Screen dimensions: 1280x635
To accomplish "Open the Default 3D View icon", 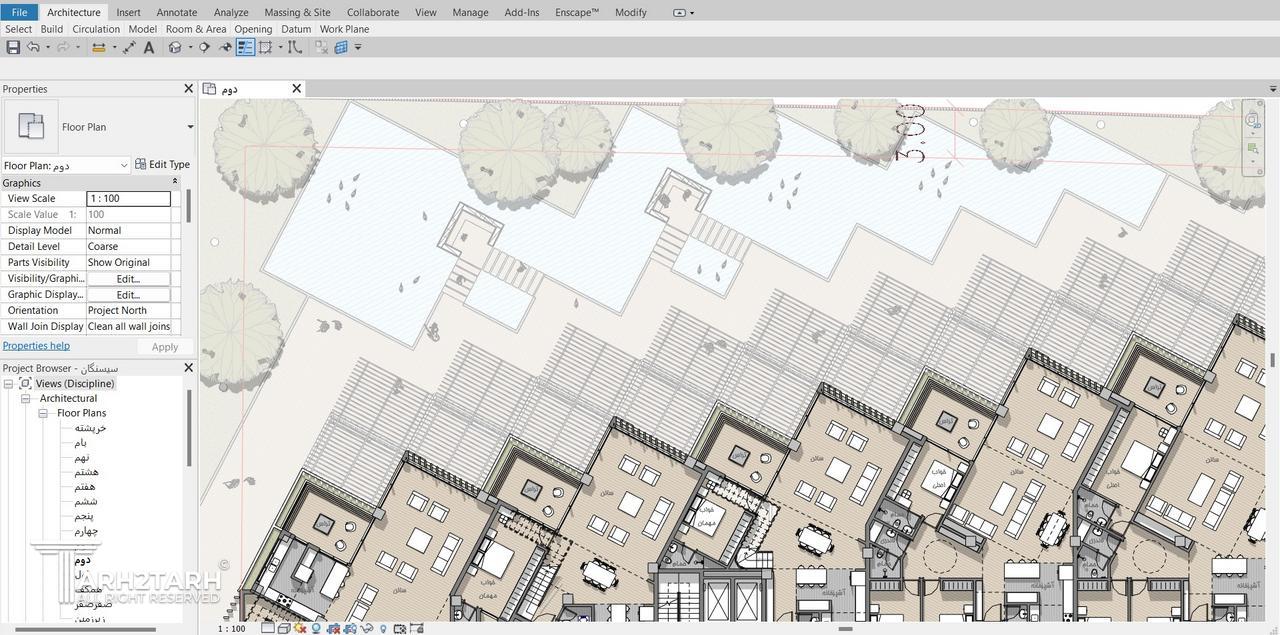I will (176, 47).
